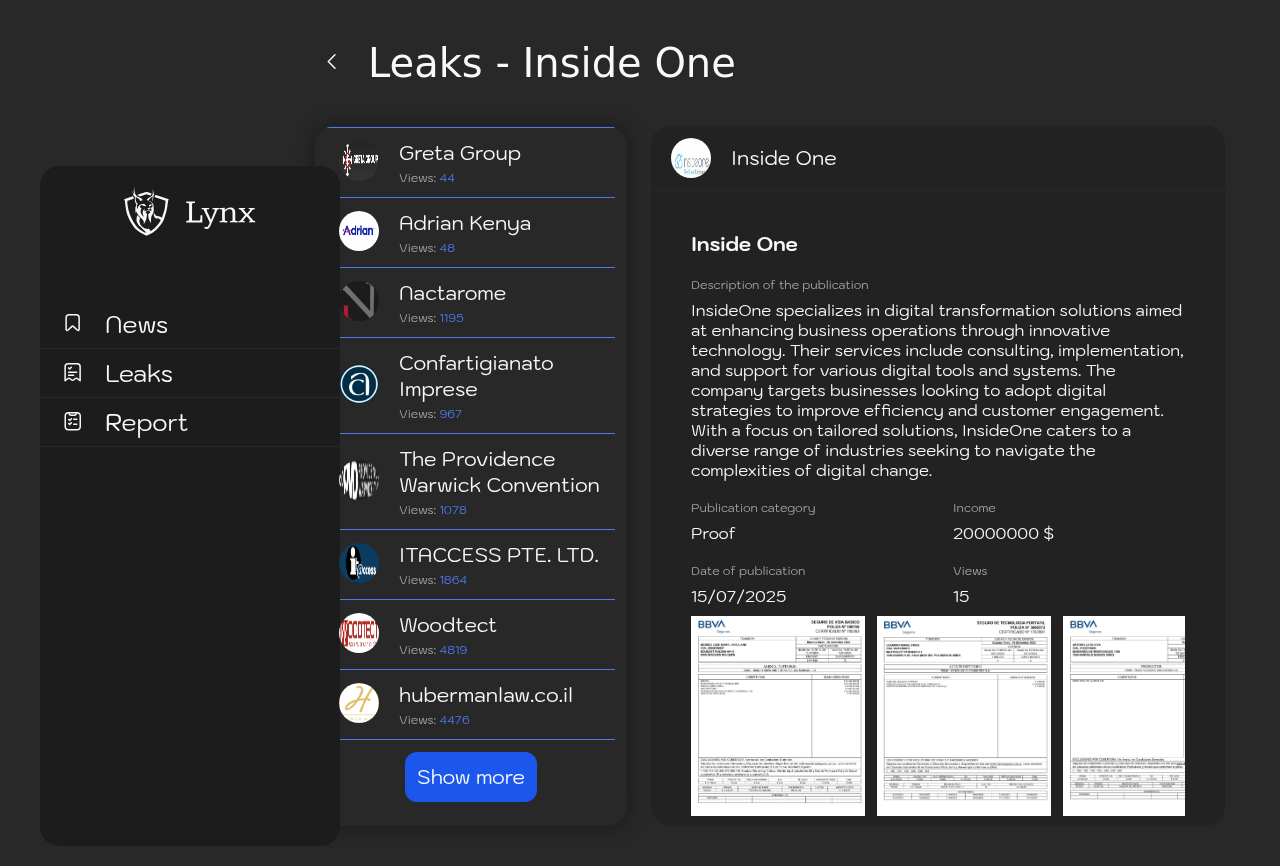Open the Report menu item

click(x=190, y=422)
